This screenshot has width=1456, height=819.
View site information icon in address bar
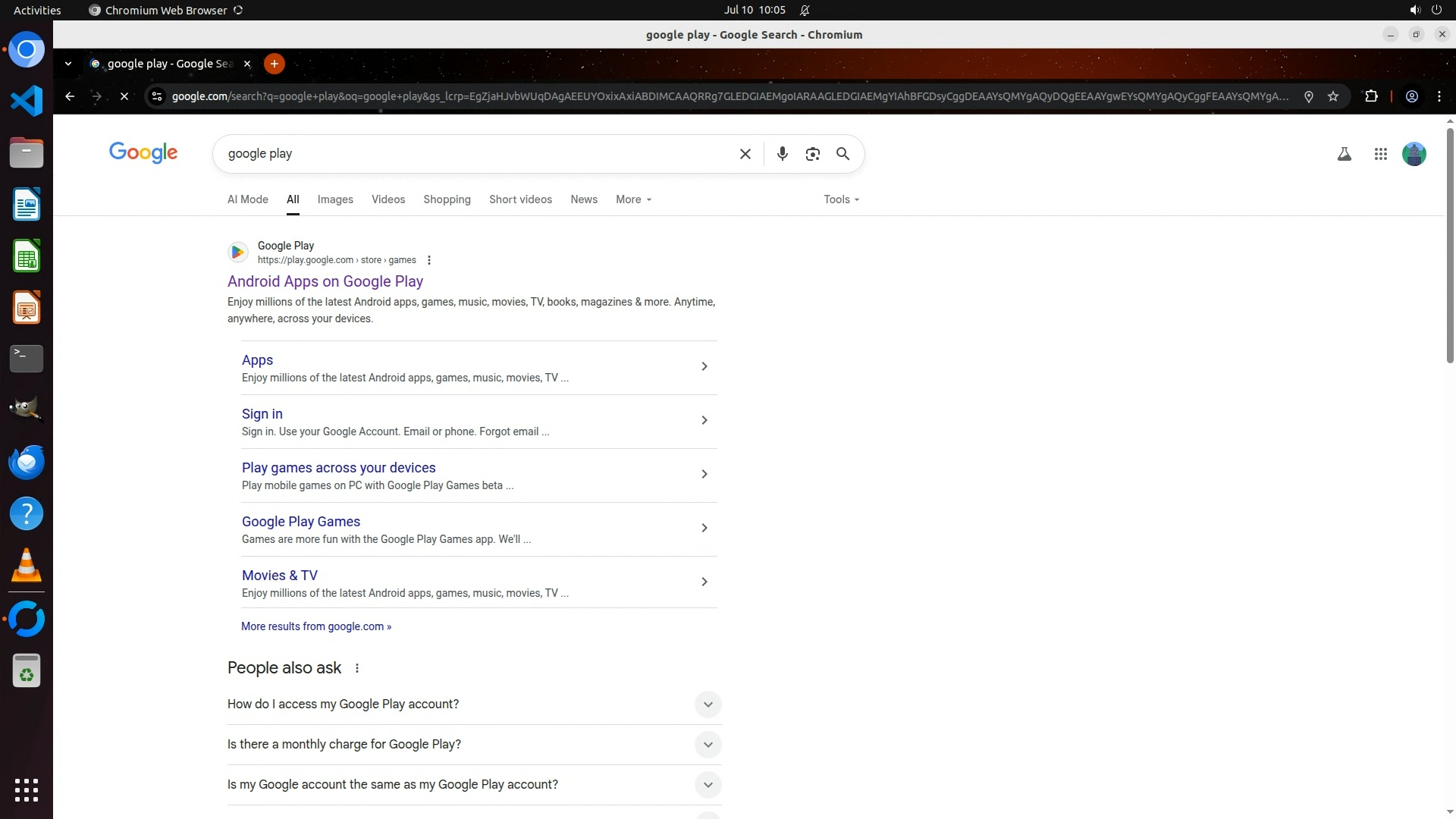[157, 96]
